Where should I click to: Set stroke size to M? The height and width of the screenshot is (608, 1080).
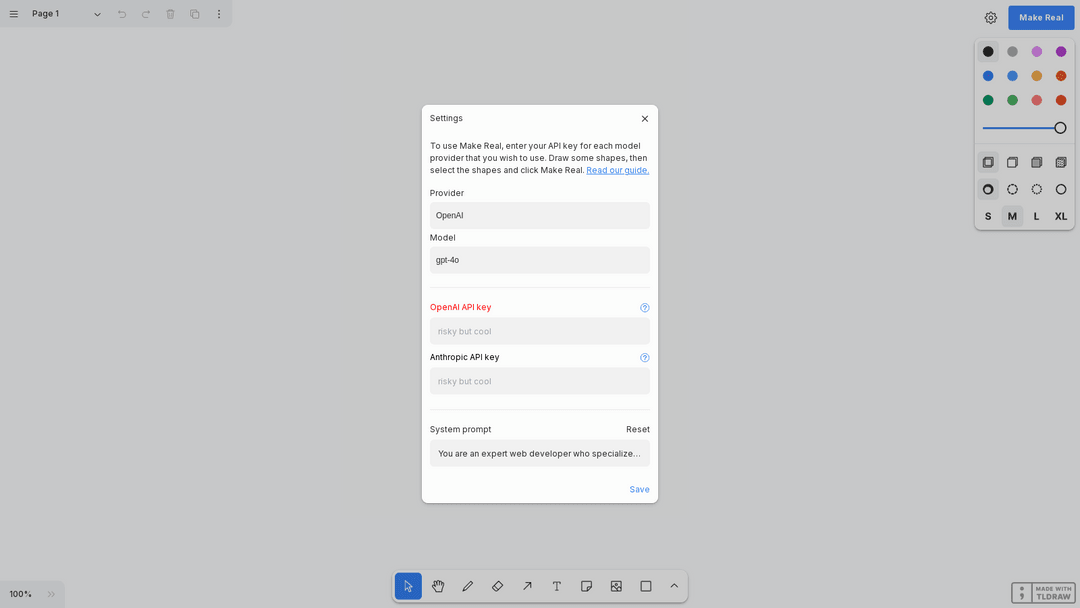pyautogui.click(x=1012, y=216)
